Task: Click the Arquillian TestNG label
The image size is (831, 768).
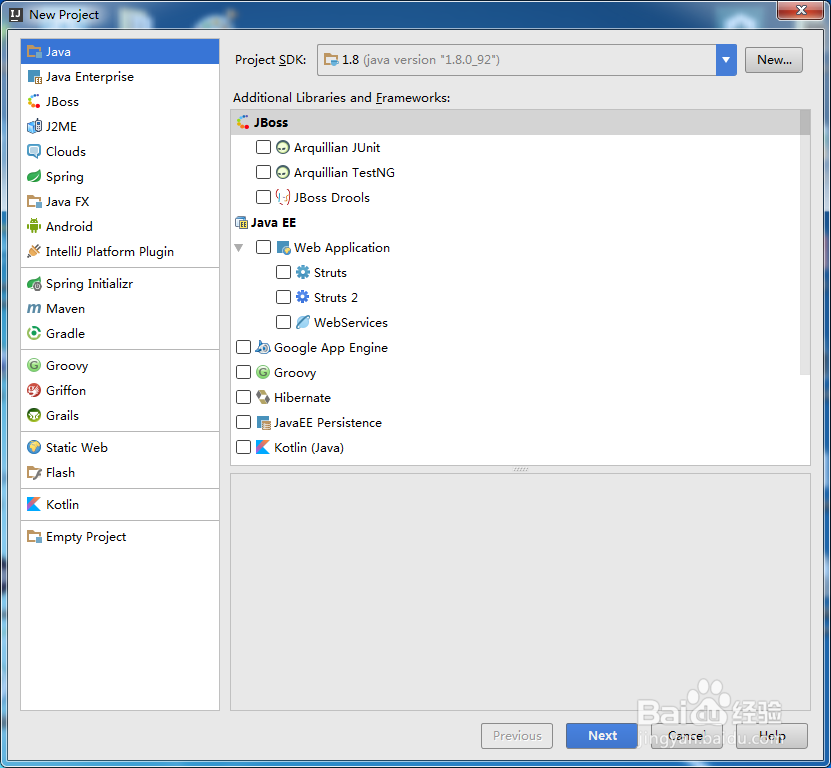Action: (344, 172)
